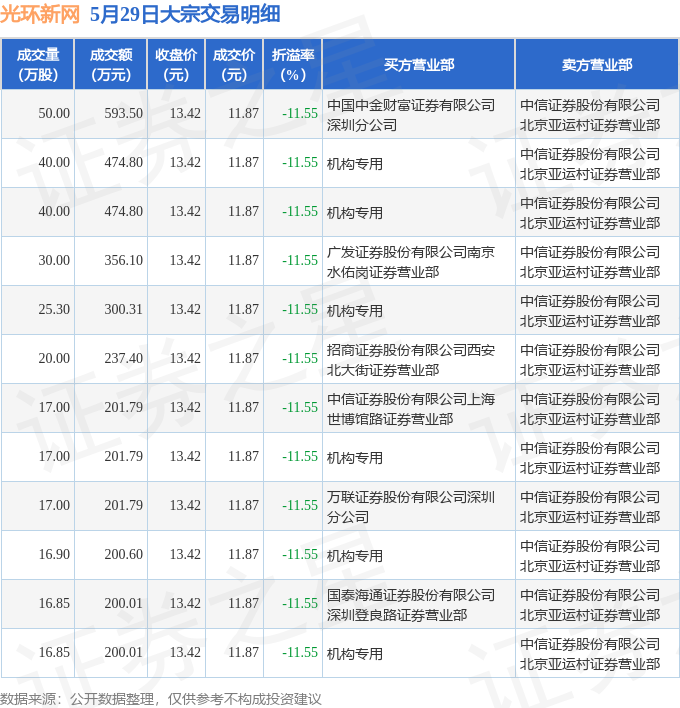The width and height of the screenshot is (680, 708).
Task: Select the 成交量(万股) column header
Action: pos(38,65)
